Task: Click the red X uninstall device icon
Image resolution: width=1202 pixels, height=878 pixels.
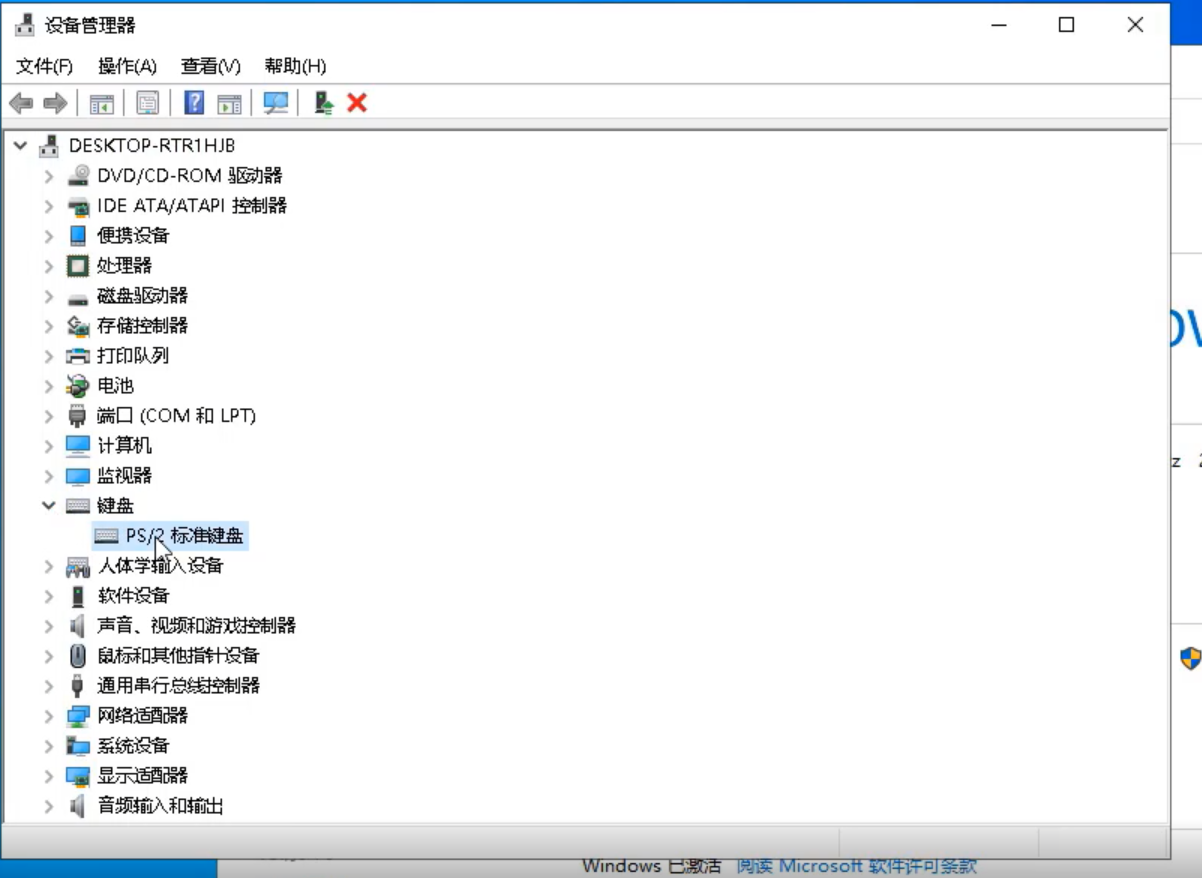Action: (357, 103)
